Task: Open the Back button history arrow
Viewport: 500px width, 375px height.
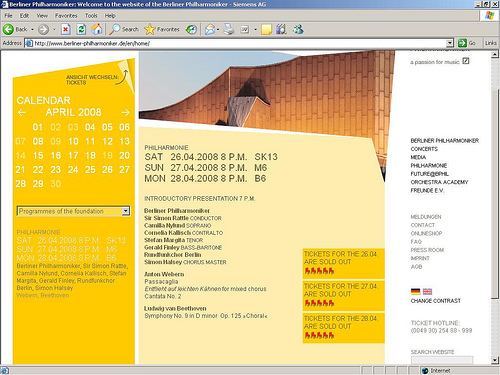Action: tap(32, 30)
